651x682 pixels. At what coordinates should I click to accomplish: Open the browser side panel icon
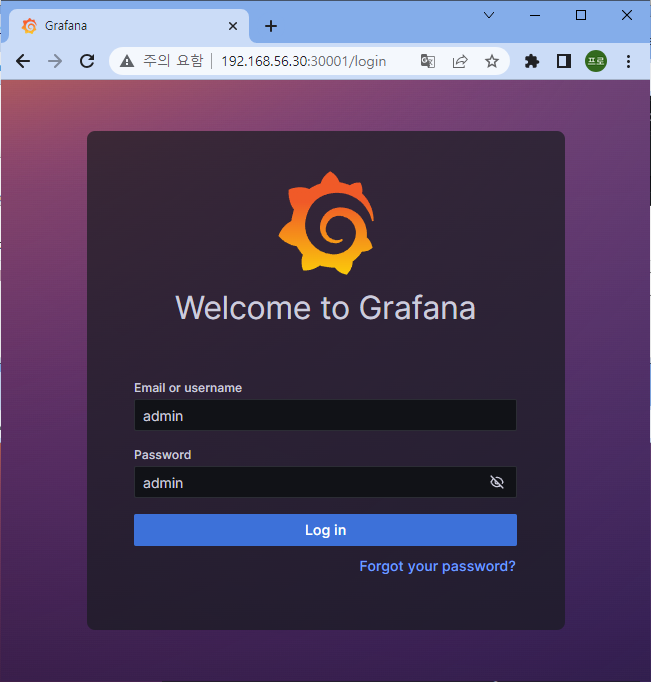564,61
